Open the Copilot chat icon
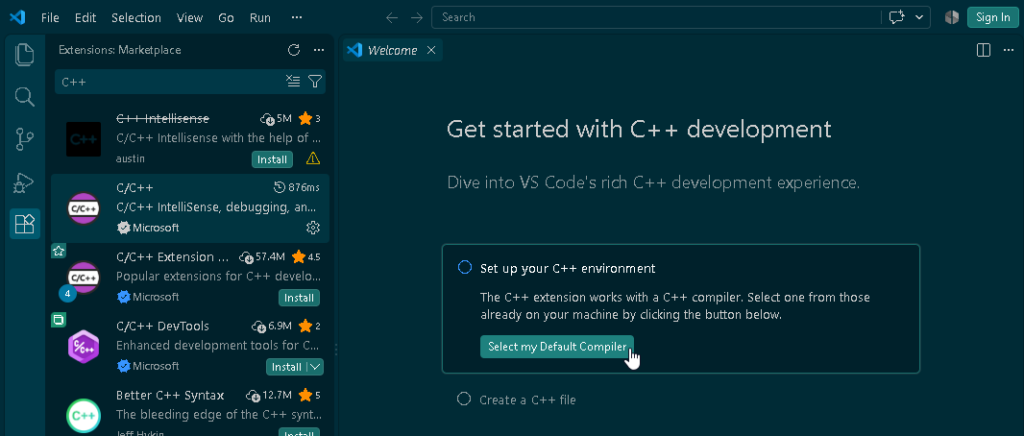1024x436 pixels. pos(897,18)
